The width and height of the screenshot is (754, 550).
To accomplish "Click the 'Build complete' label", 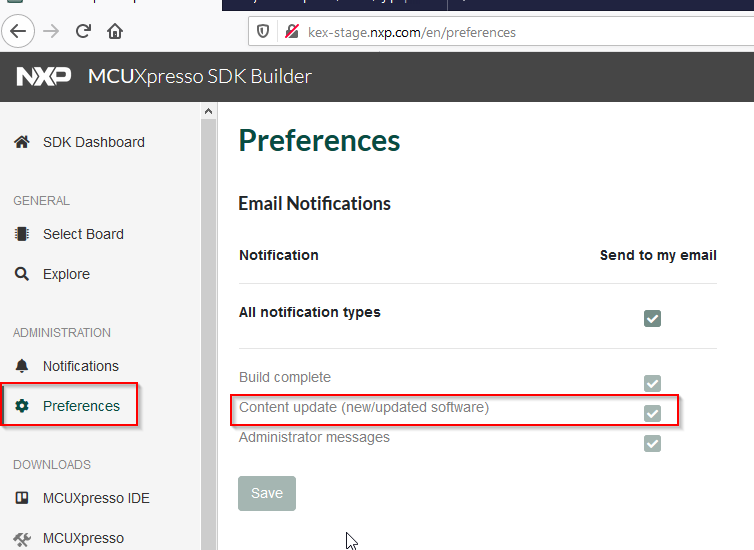I will click(x=285, y=377).
